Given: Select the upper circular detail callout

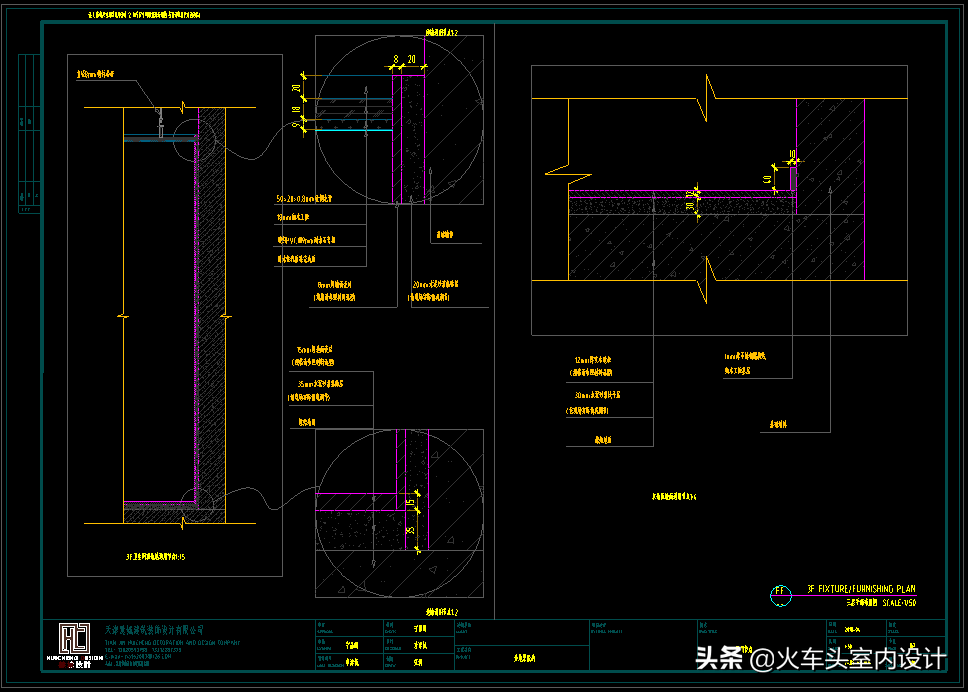Looking at the screenshot, I should coord(399,120).
